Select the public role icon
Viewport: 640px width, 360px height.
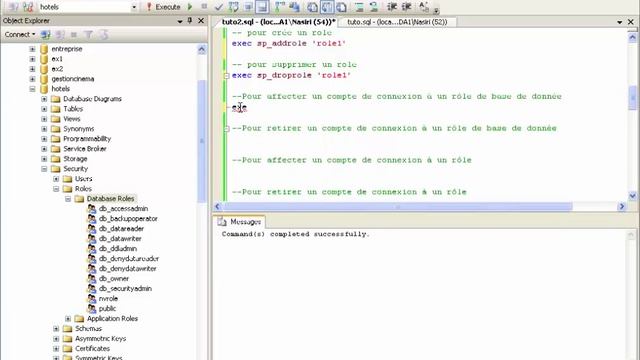92,309
